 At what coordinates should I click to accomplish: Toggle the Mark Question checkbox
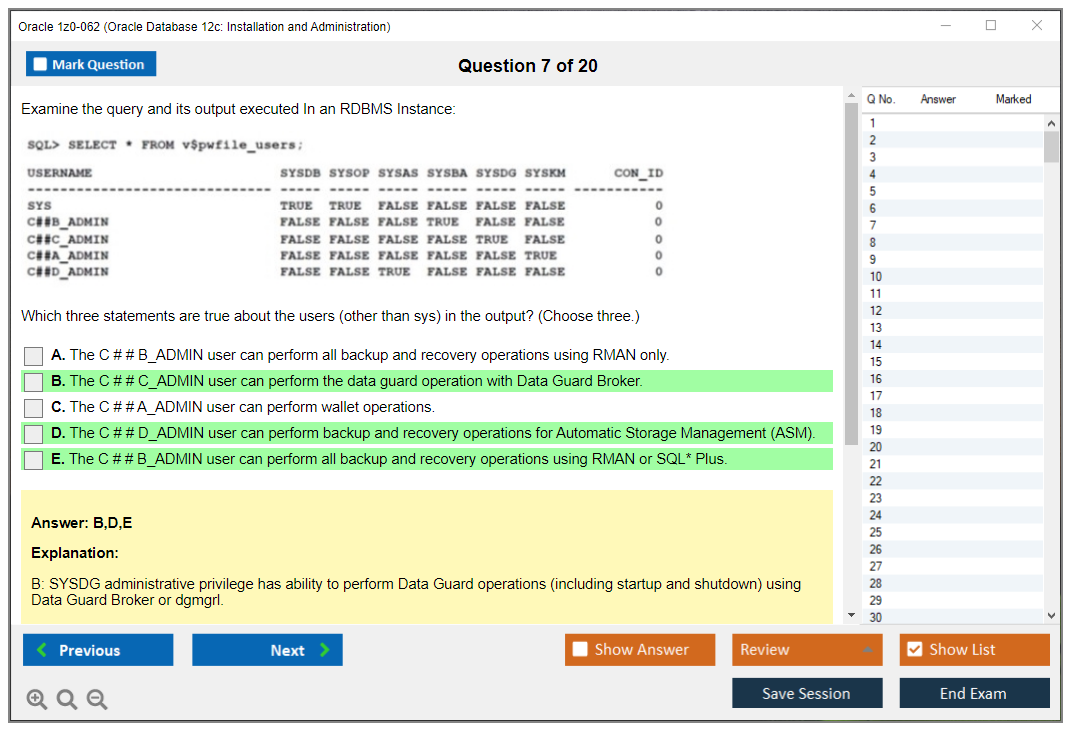pos(41,65)
